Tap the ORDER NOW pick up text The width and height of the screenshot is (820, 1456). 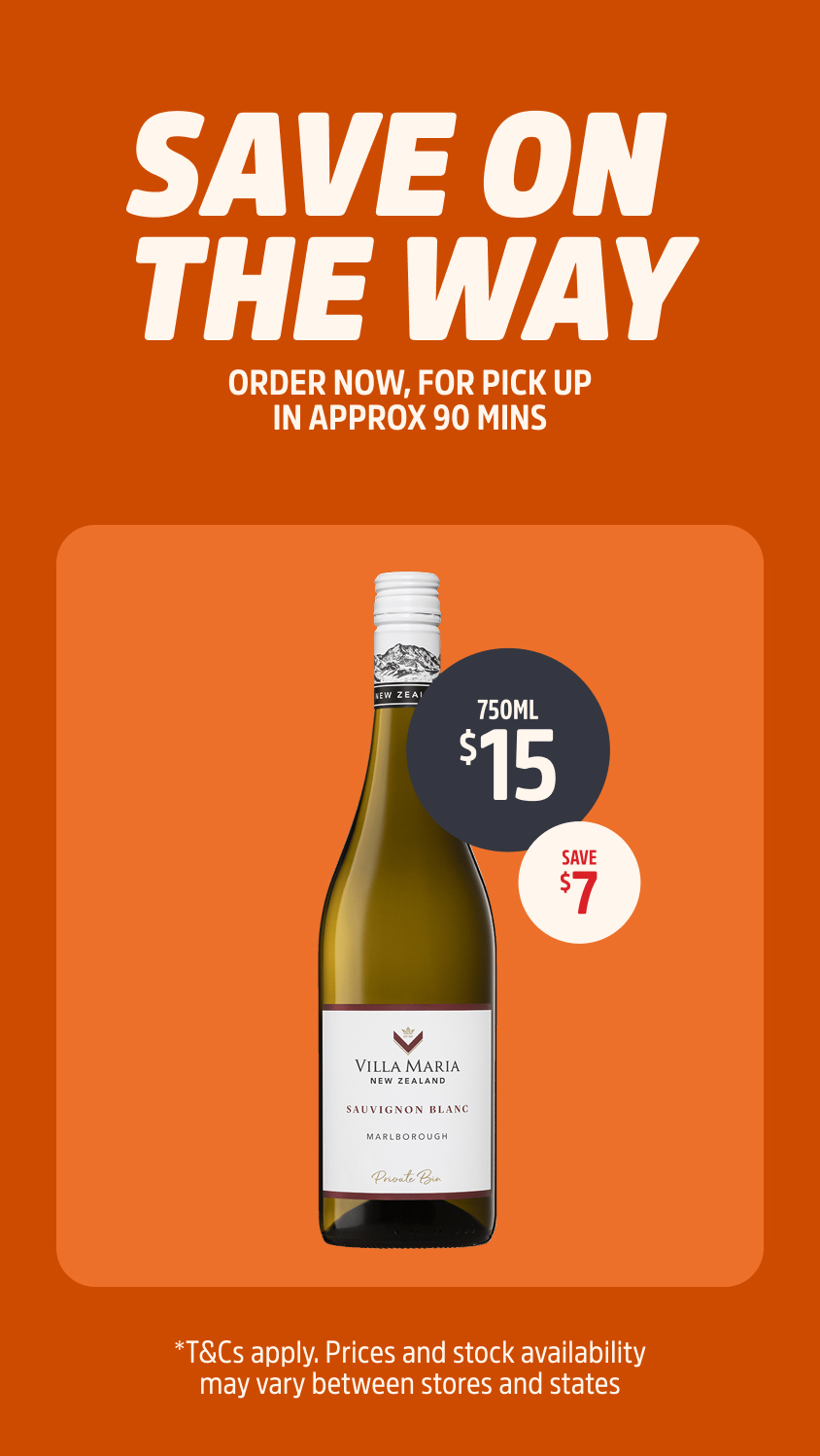click(410, 400)
